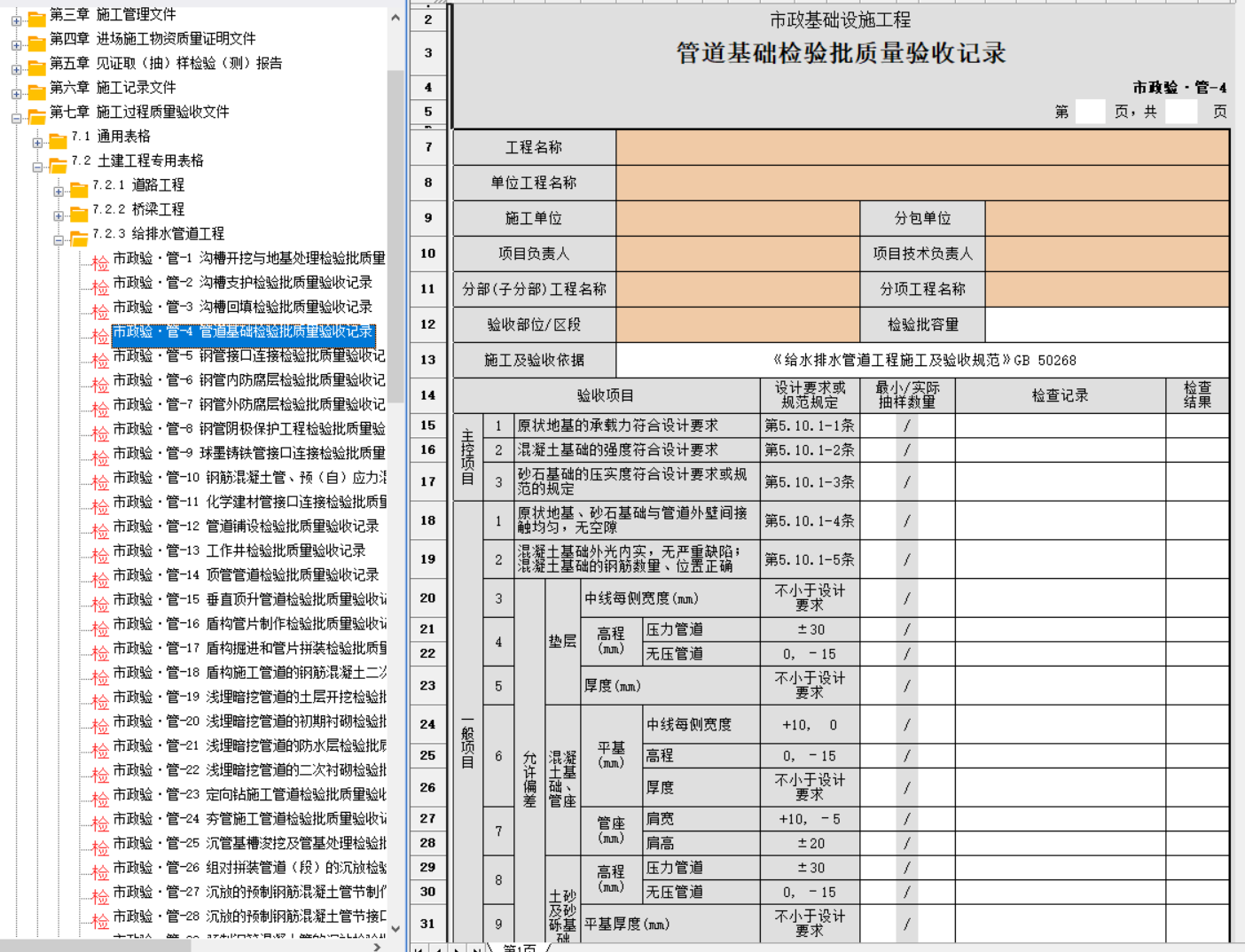Click the 单位工程名称 input field
The height and width of the screenshot is (952, 1245).
coord(922,183)
